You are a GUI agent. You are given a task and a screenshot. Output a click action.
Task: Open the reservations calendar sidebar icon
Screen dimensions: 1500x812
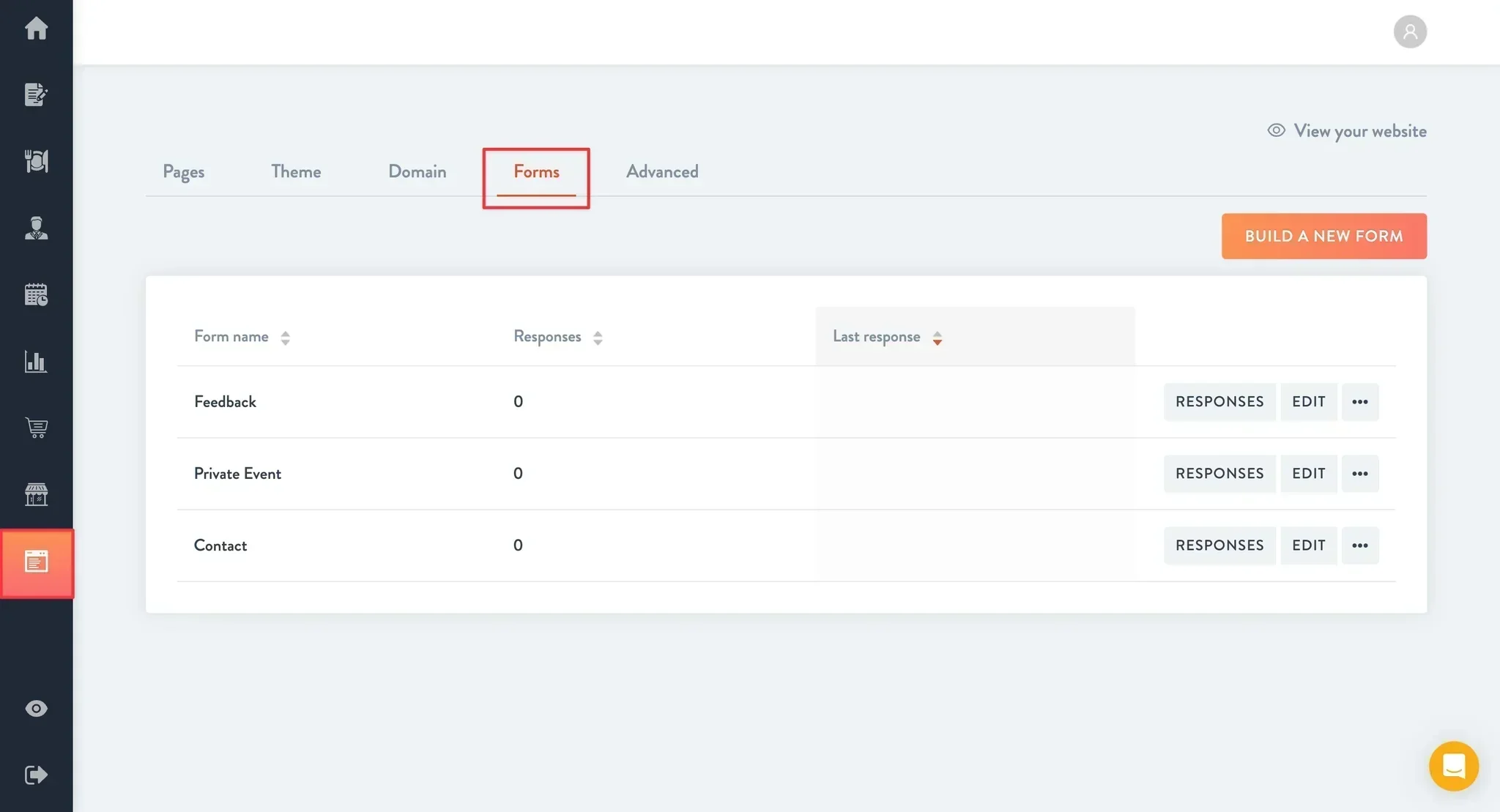click(x=36, y=294)
